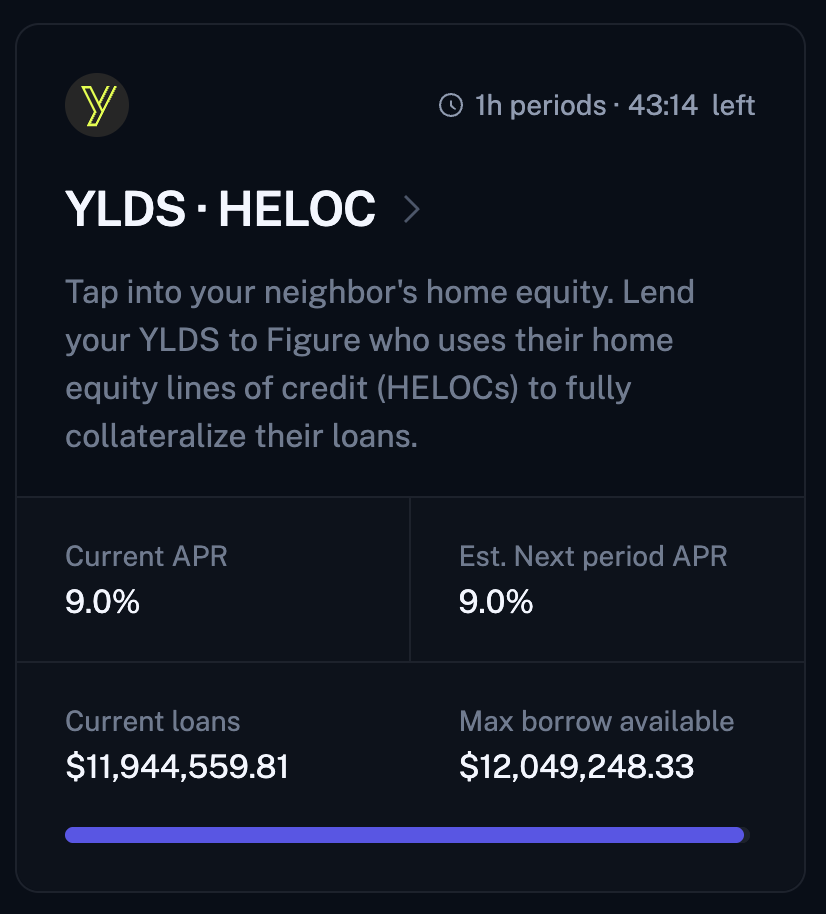826x914 pixels.
Task: Click the Current APR stats cell
Action: [x=213, y=579]
